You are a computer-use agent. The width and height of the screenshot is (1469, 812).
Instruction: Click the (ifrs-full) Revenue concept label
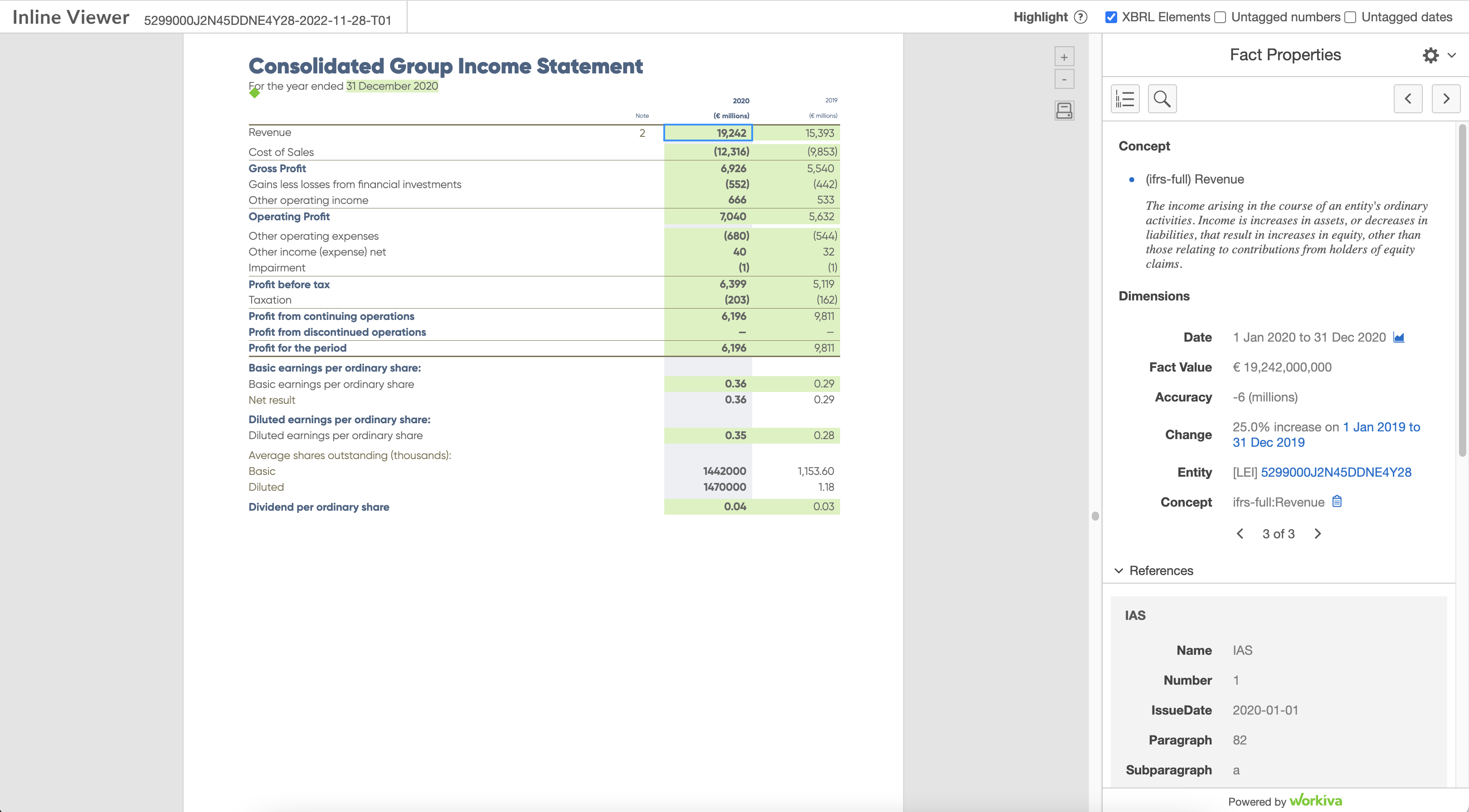coord(1194,179)
